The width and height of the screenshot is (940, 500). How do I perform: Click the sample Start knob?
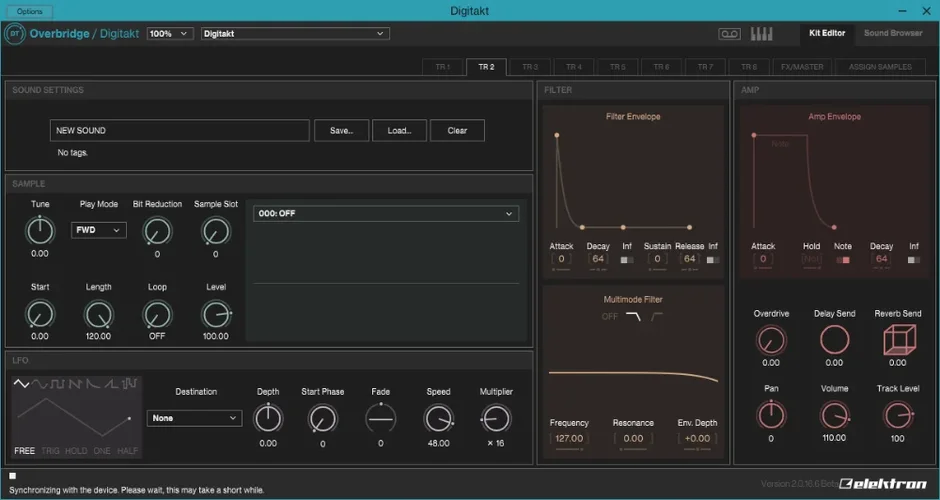pyautogui.click(x=40, y=314)
